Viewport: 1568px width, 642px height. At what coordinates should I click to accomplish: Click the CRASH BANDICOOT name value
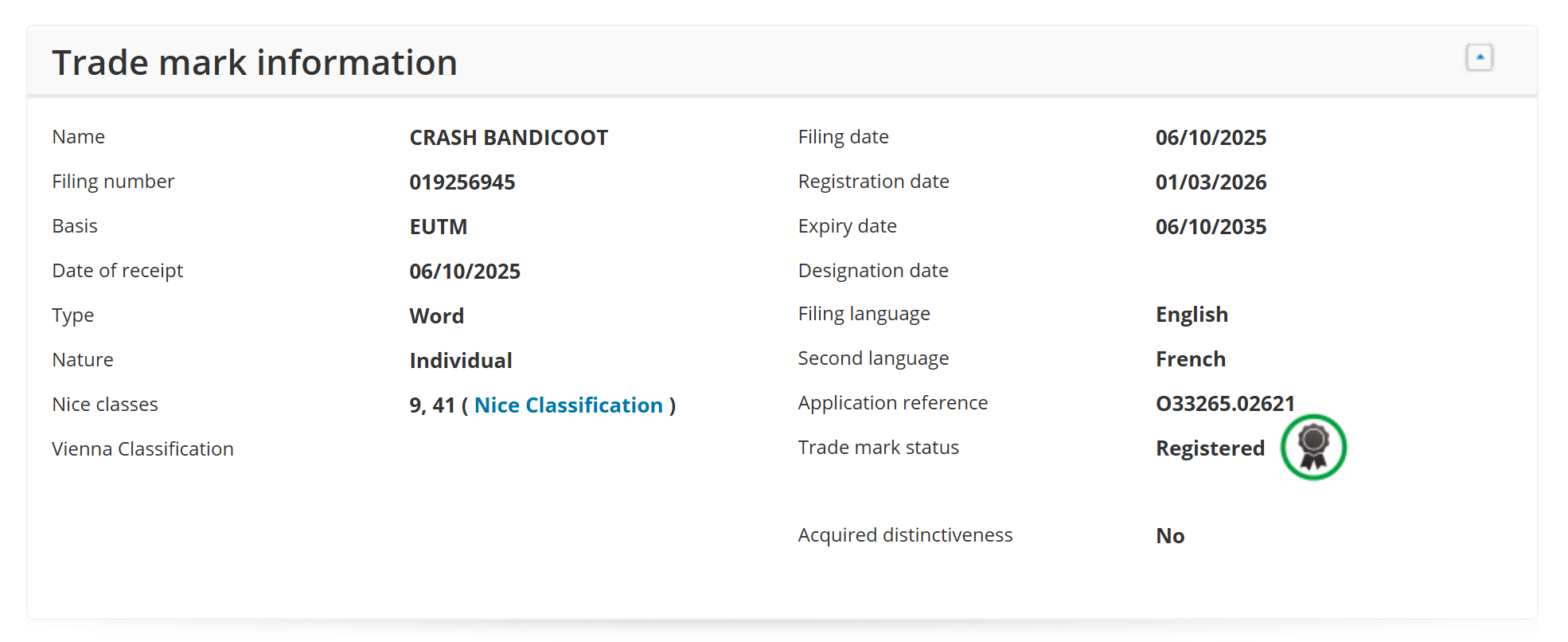(509, 138)
